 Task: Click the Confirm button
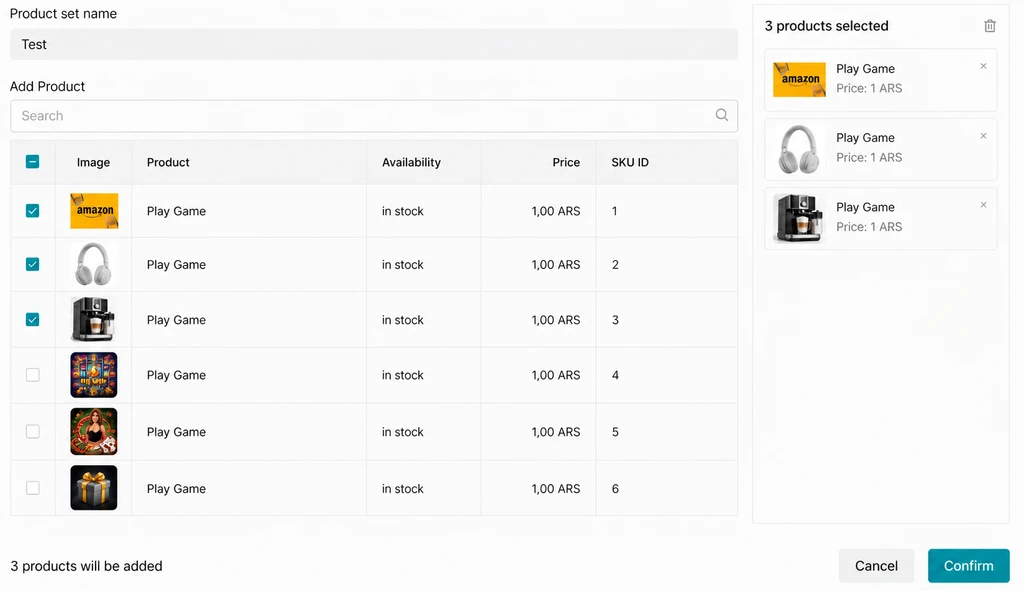[968, 566]
